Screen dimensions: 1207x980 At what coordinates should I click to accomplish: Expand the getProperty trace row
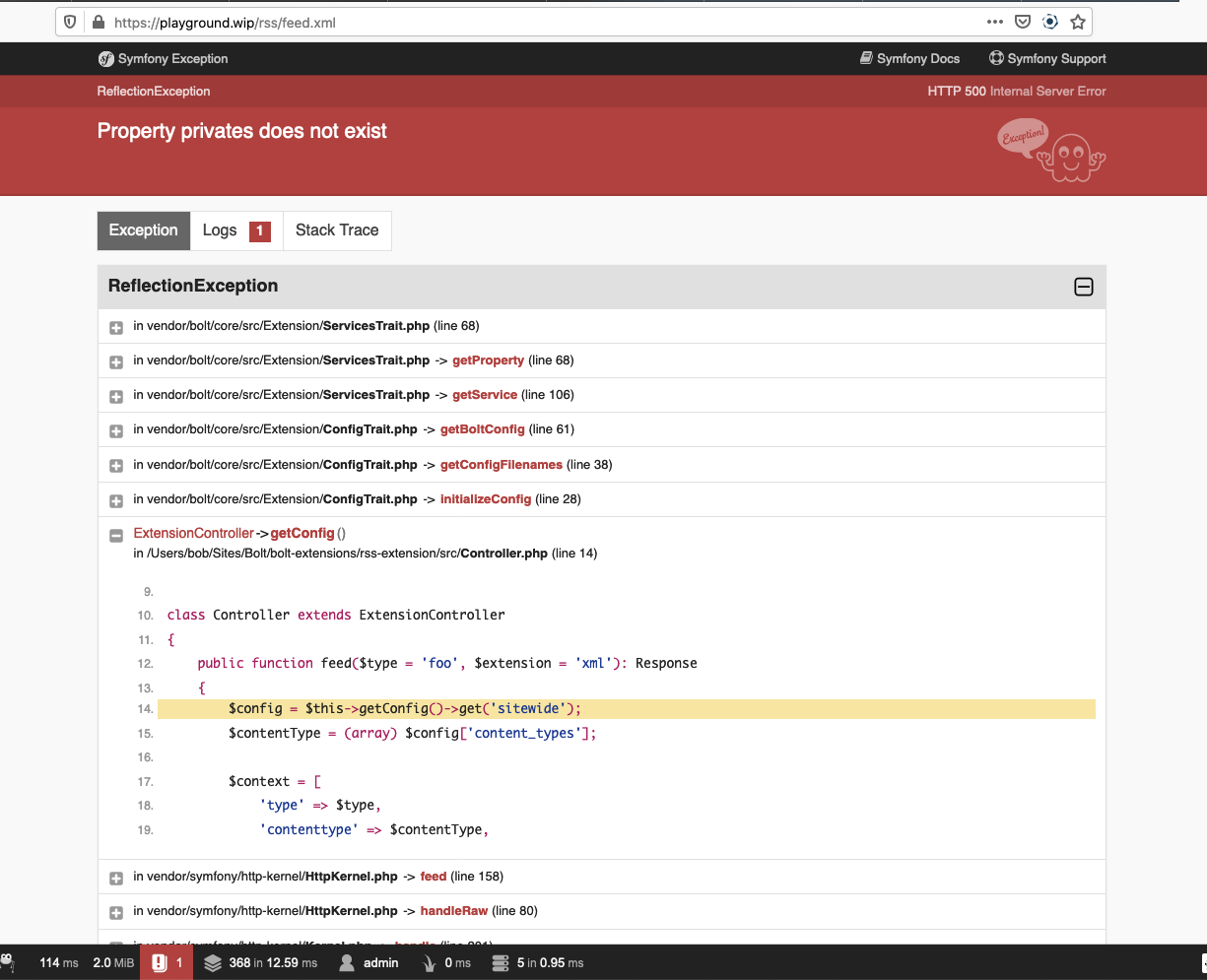pyautogui.click(x=116, y=361)
